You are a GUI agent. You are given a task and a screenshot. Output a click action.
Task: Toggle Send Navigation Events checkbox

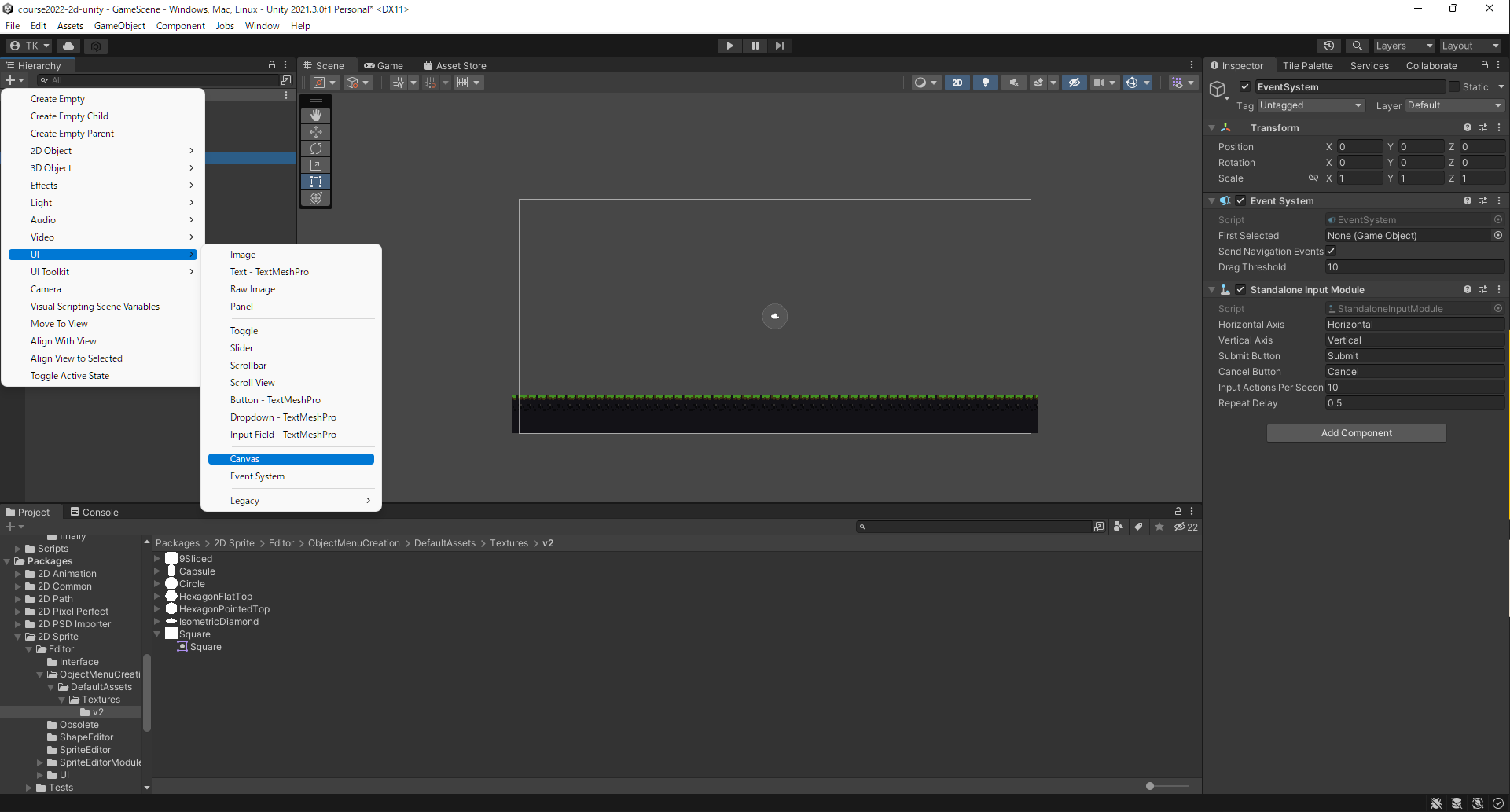pyautogui.click(x=1331, y=252)
